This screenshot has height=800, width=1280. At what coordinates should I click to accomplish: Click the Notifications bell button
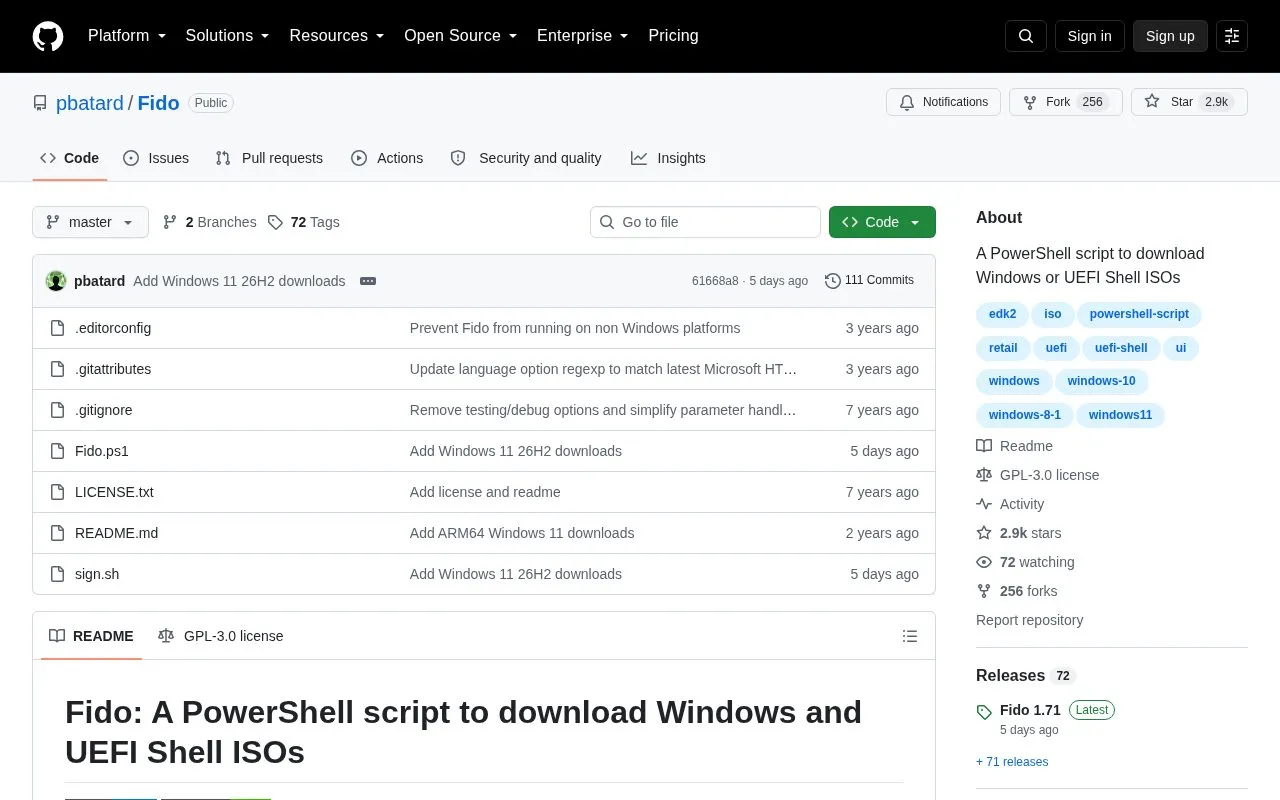(943, 102)
